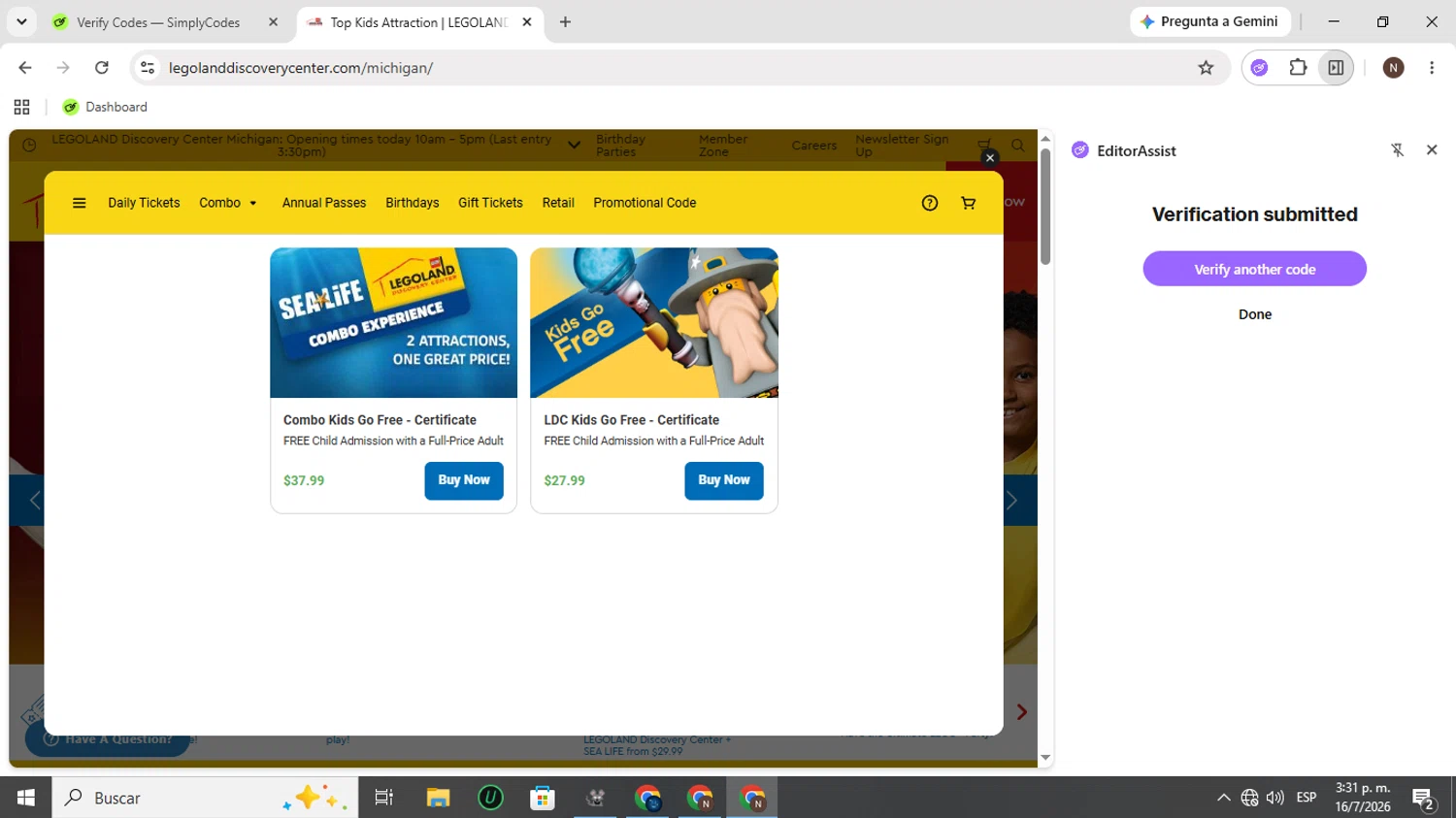This screenshot has width=1456, height=818.
Task: Open Newsletter Sign Up link
Action: [902, 146]
